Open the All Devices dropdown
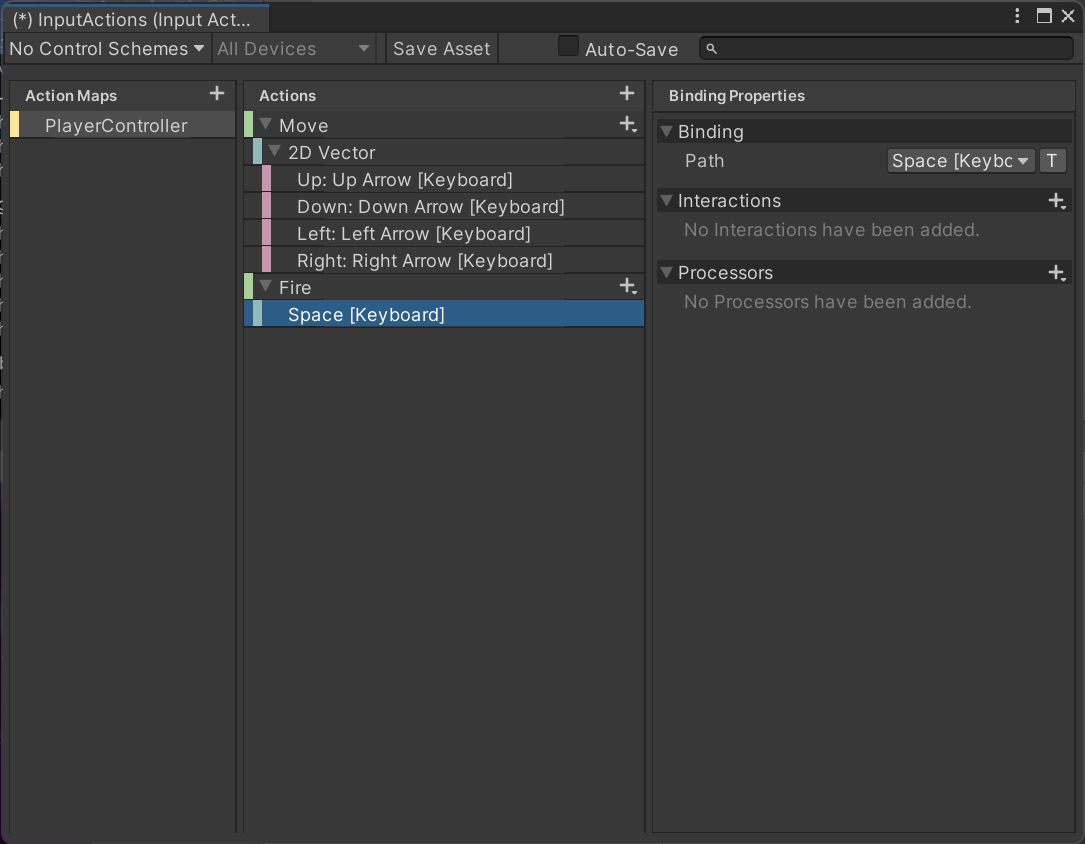The height and width of the screenshot is (844, 1085). 293,48
